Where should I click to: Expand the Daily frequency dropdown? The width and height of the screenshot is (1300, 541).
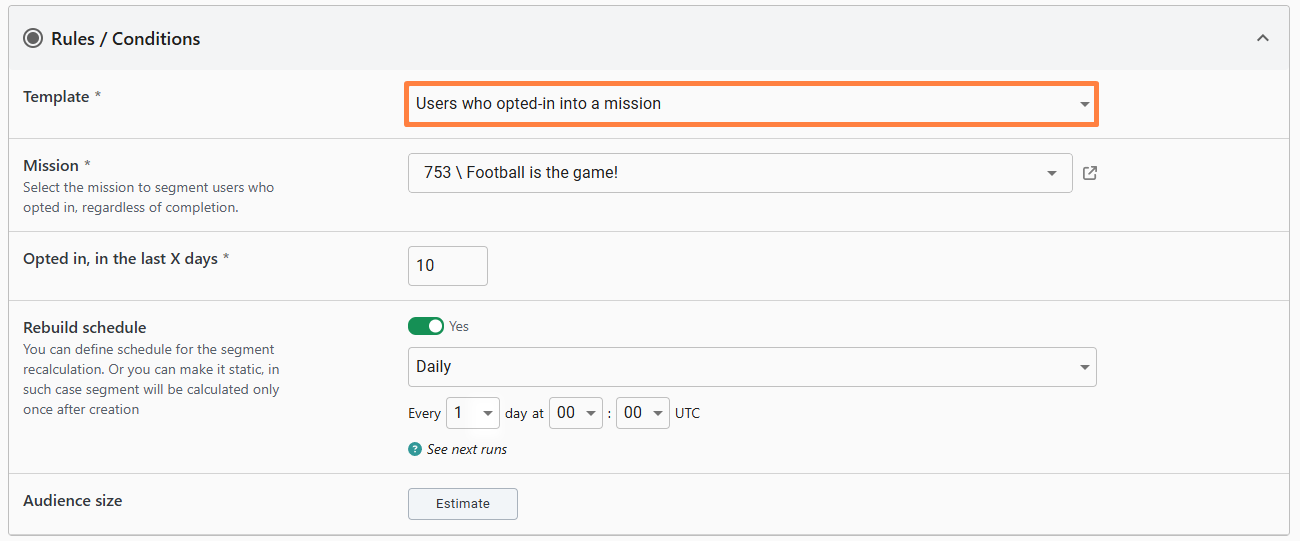tap(751, 367)
